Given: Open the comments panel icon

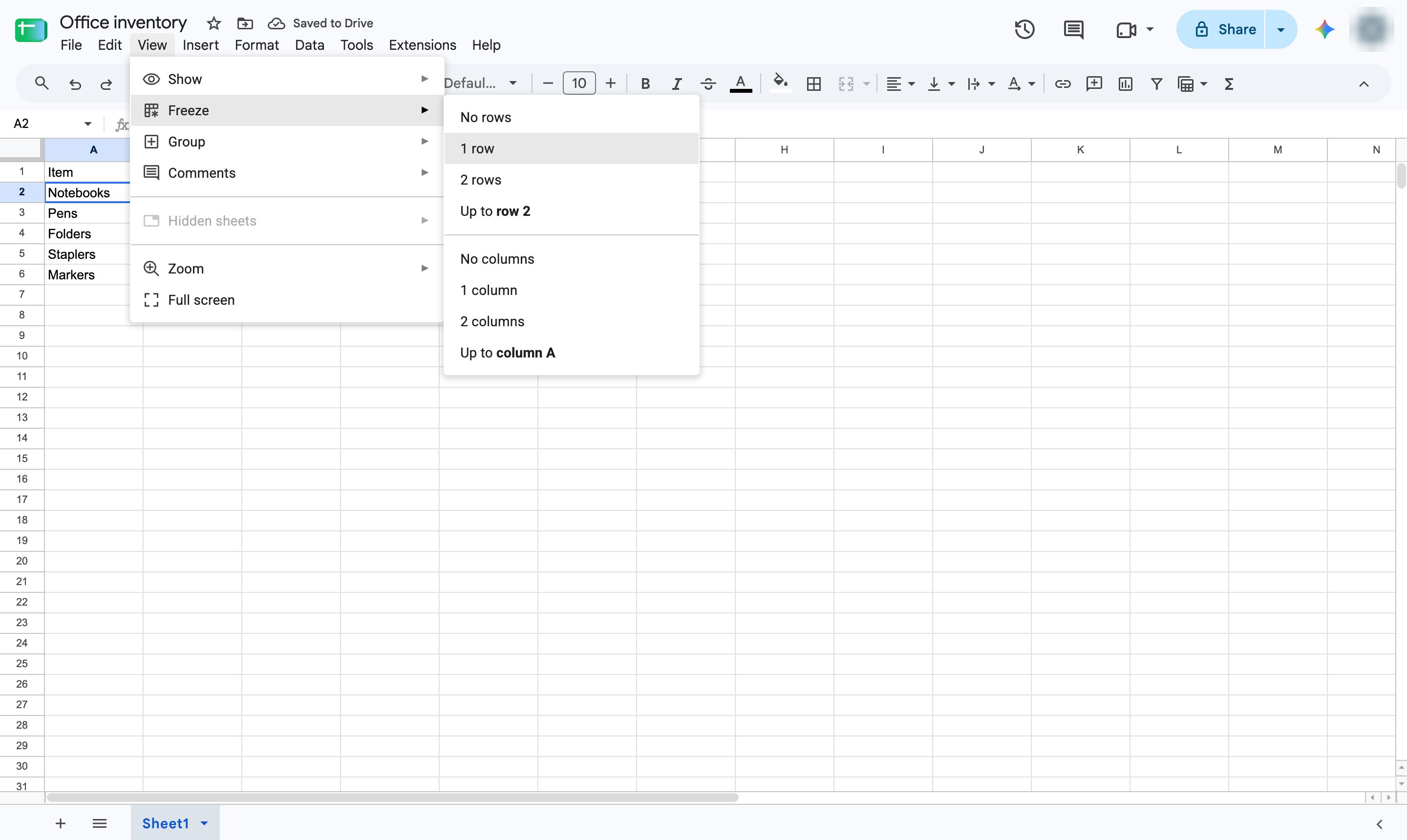Looking at the screenshot, I should click(1073, 29).
